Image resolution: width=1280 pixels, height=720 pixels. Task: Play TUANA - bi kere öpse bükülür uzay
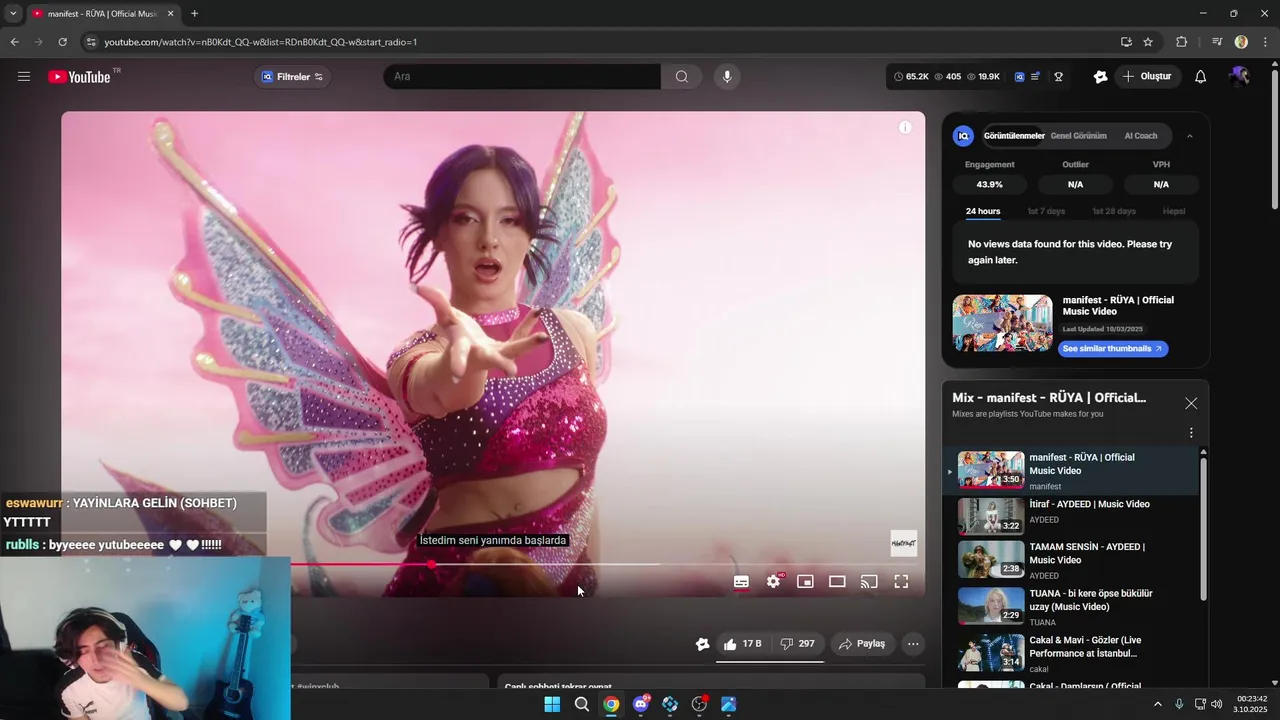pos(1070,607)
